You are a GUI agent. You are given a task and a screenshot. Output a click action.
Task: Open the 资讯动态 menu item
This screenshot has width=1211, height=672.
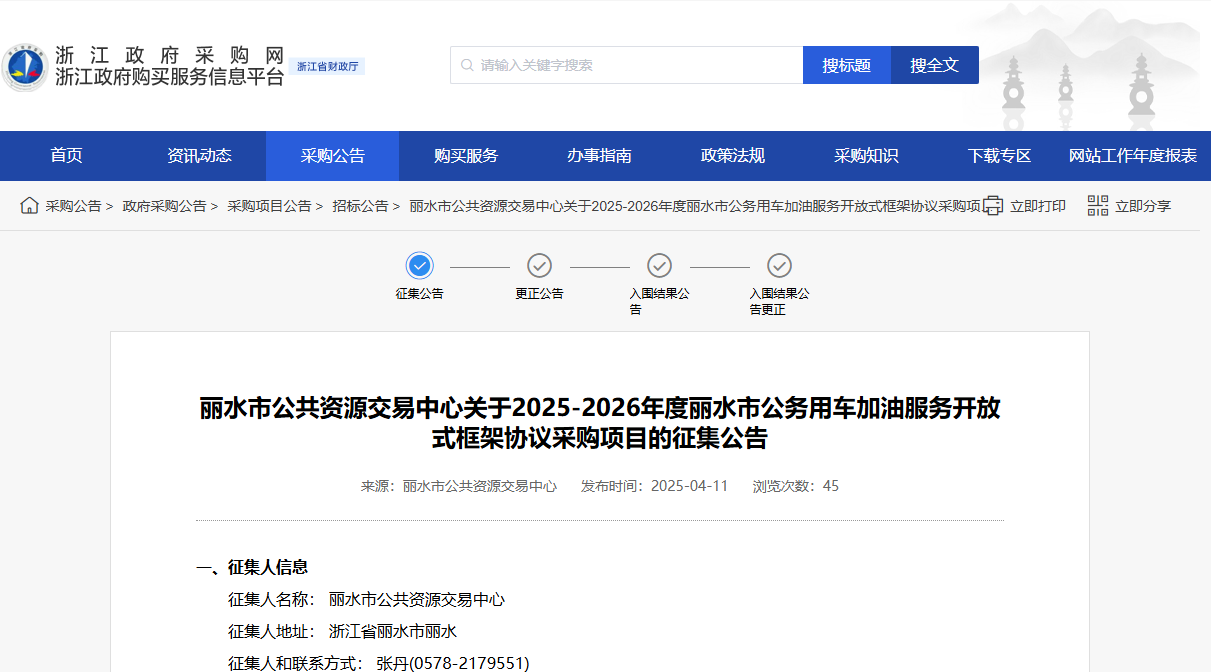click(199, 155)
